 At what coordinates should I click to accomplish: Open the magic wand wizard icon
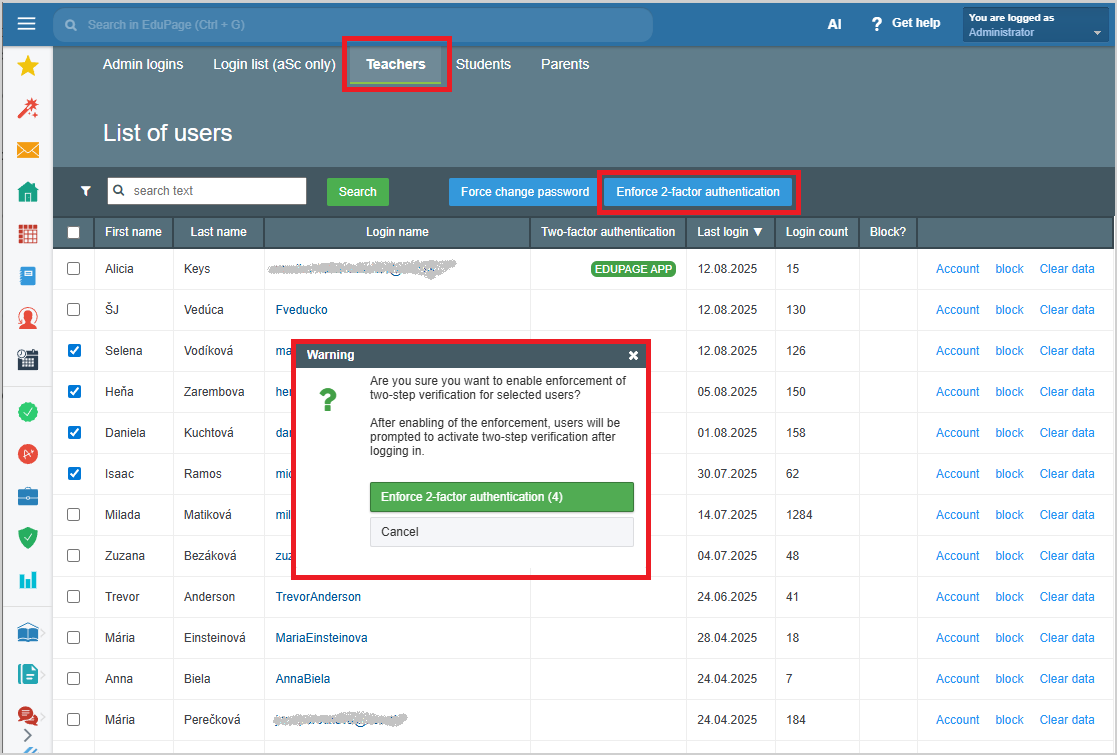(x=28, y=108)
